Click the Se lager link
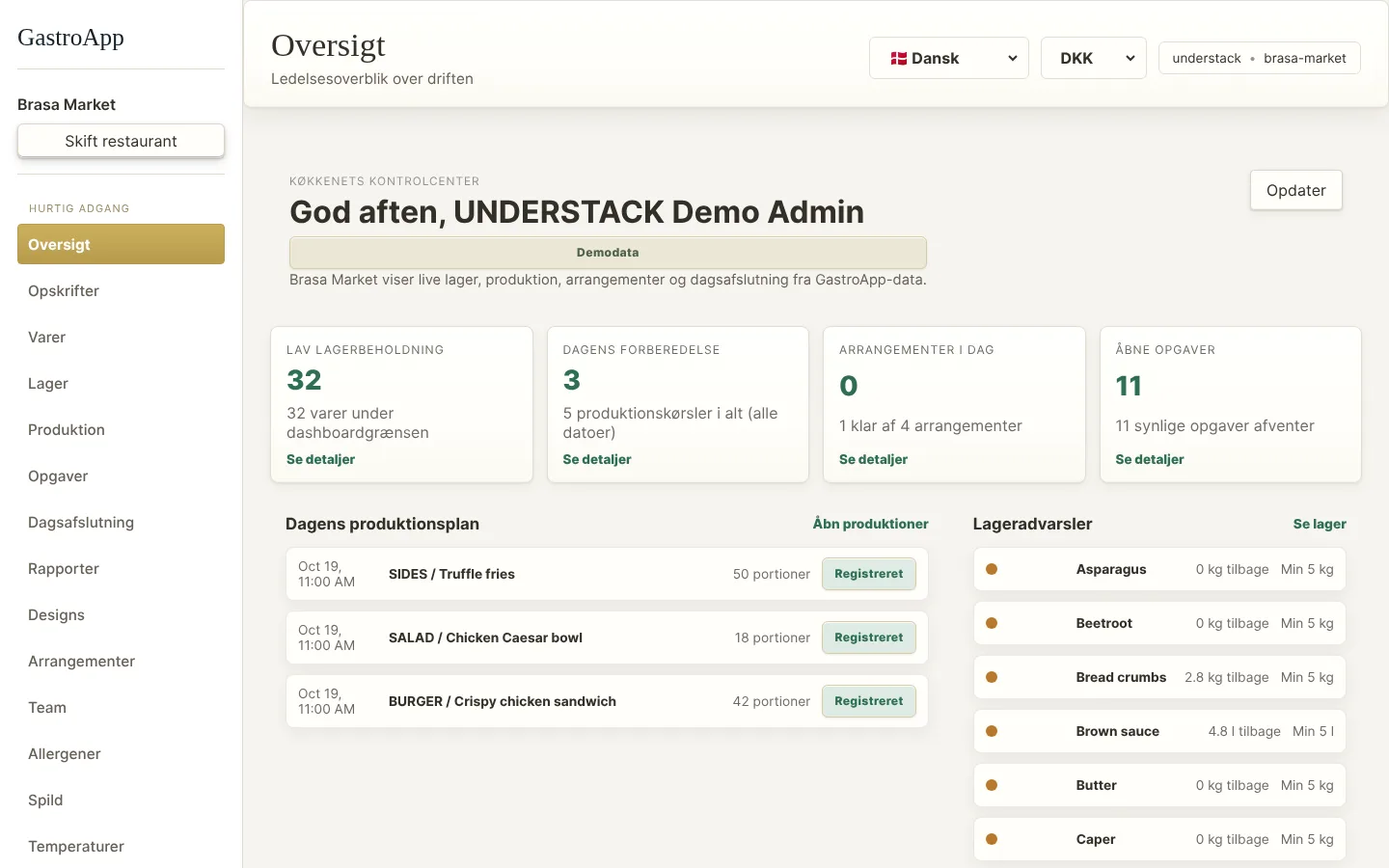Screen dimensions: 1389x868 point(1320,524)
